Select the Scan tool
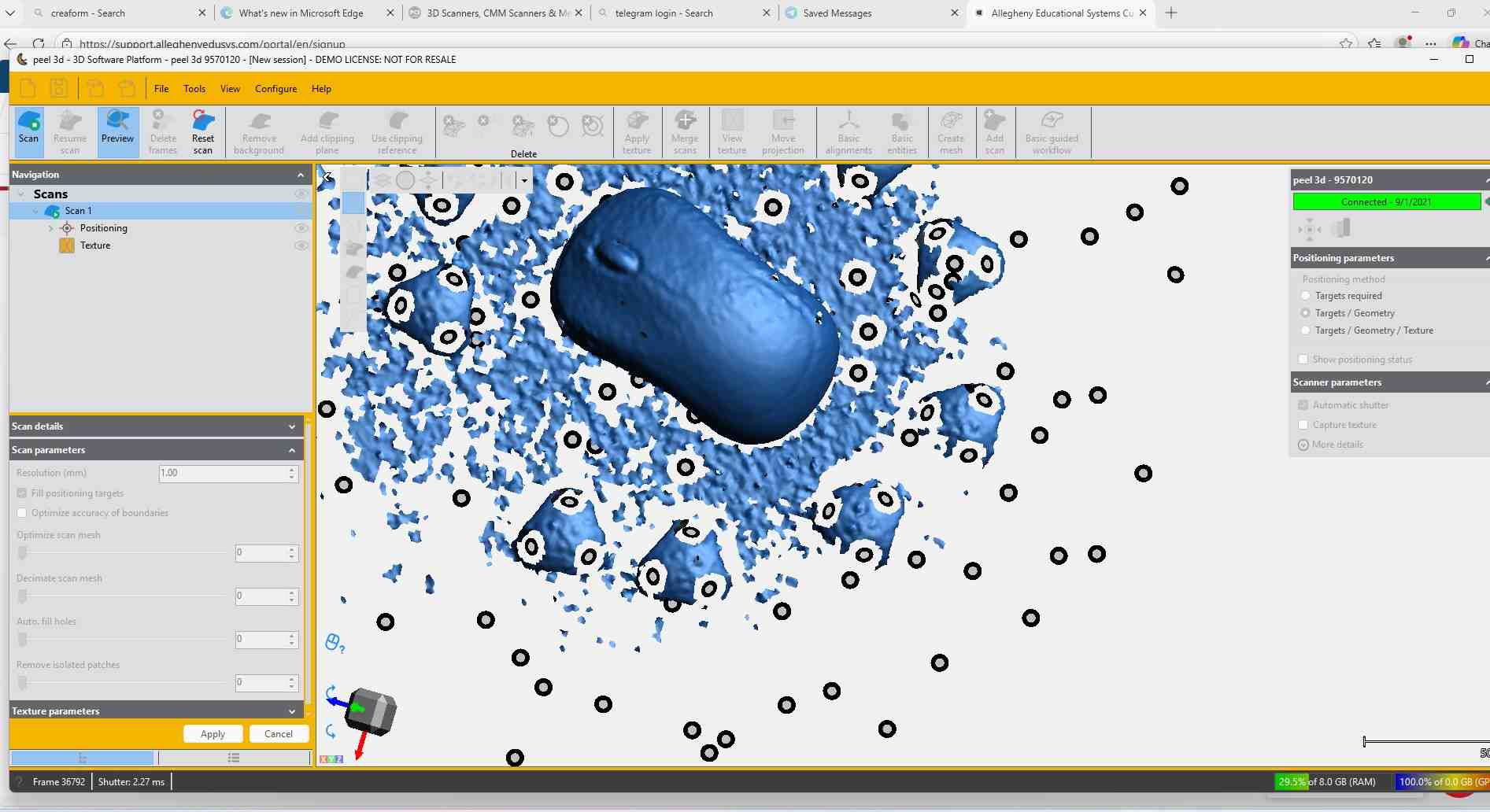This screenshot has height=812, width=1490. pyautogui.click(x=28, y=130)
